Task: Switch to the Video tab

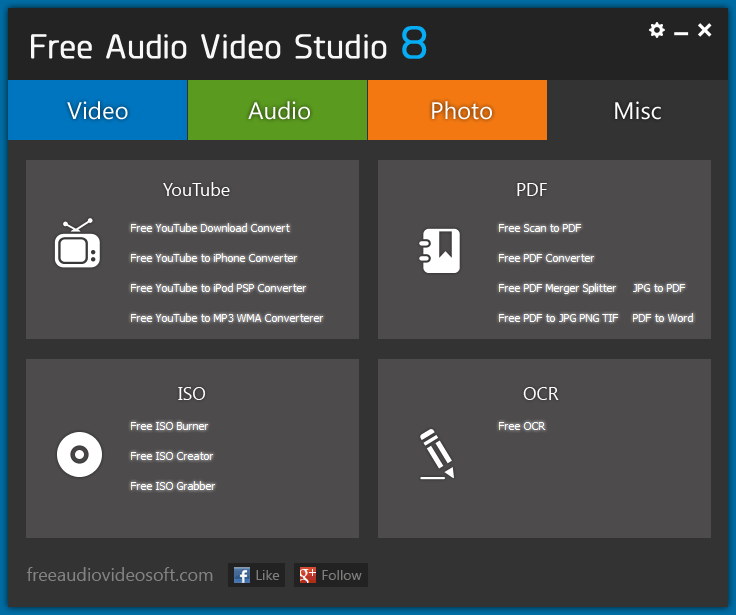Action: click(x=98, y=110)
